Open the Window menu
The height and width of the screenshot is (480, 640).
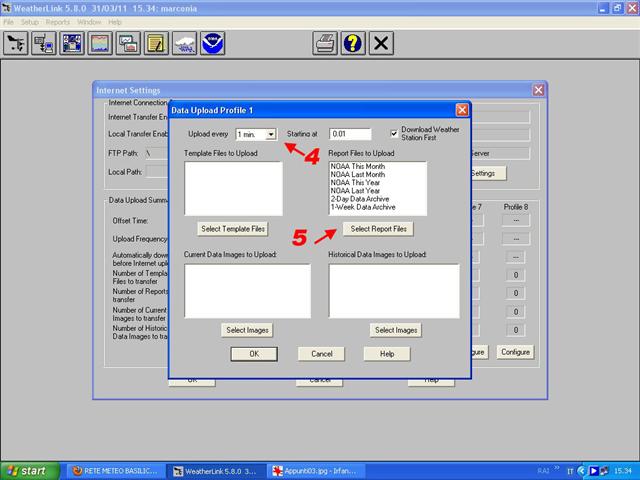[x=89, y=22]
